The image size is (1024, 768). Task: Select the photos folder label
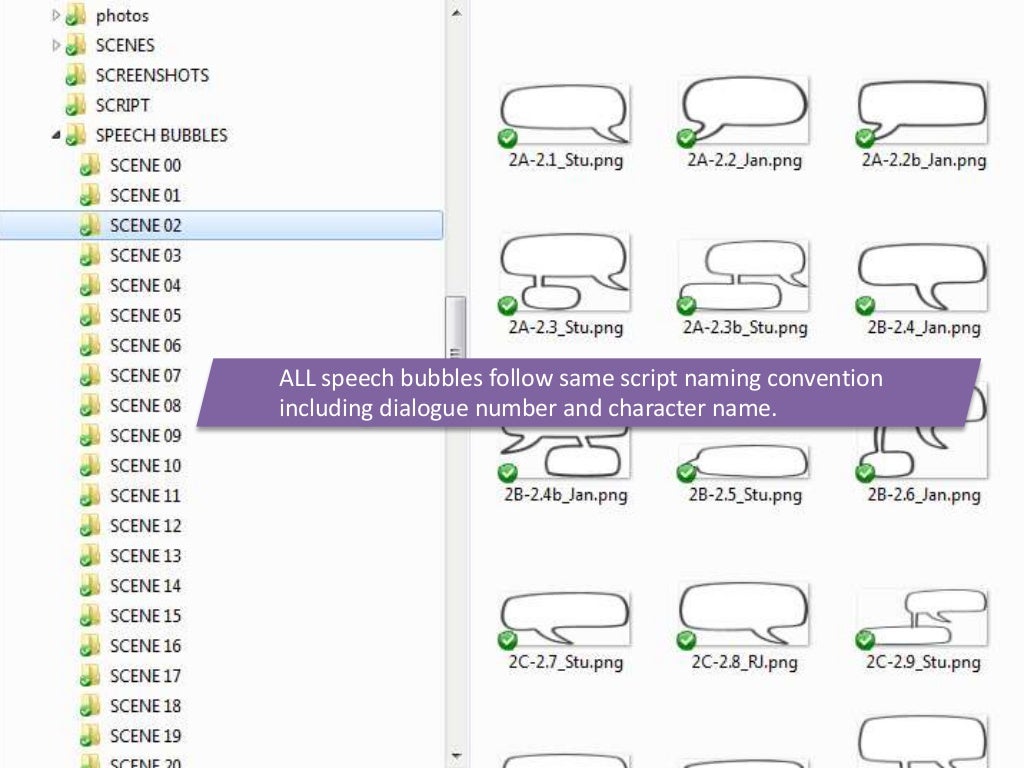[x=122, y=16]
